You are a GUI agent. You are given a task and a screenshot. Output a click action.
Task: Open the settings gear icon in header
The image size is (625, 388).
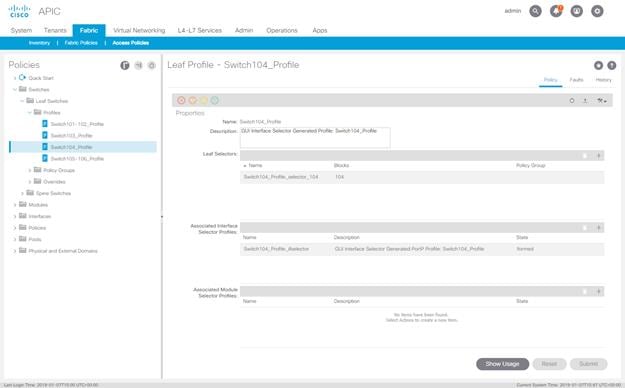[597, 11]
